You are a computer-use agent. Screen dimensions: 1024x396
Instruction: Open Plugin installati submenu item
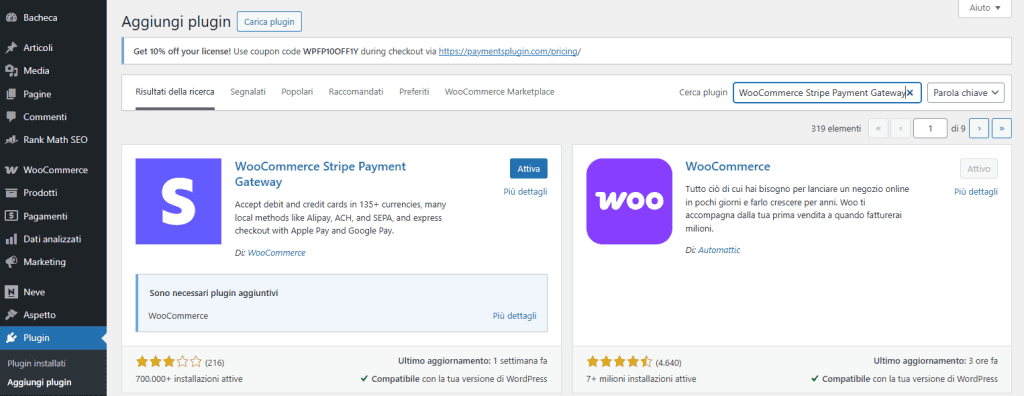37,363
